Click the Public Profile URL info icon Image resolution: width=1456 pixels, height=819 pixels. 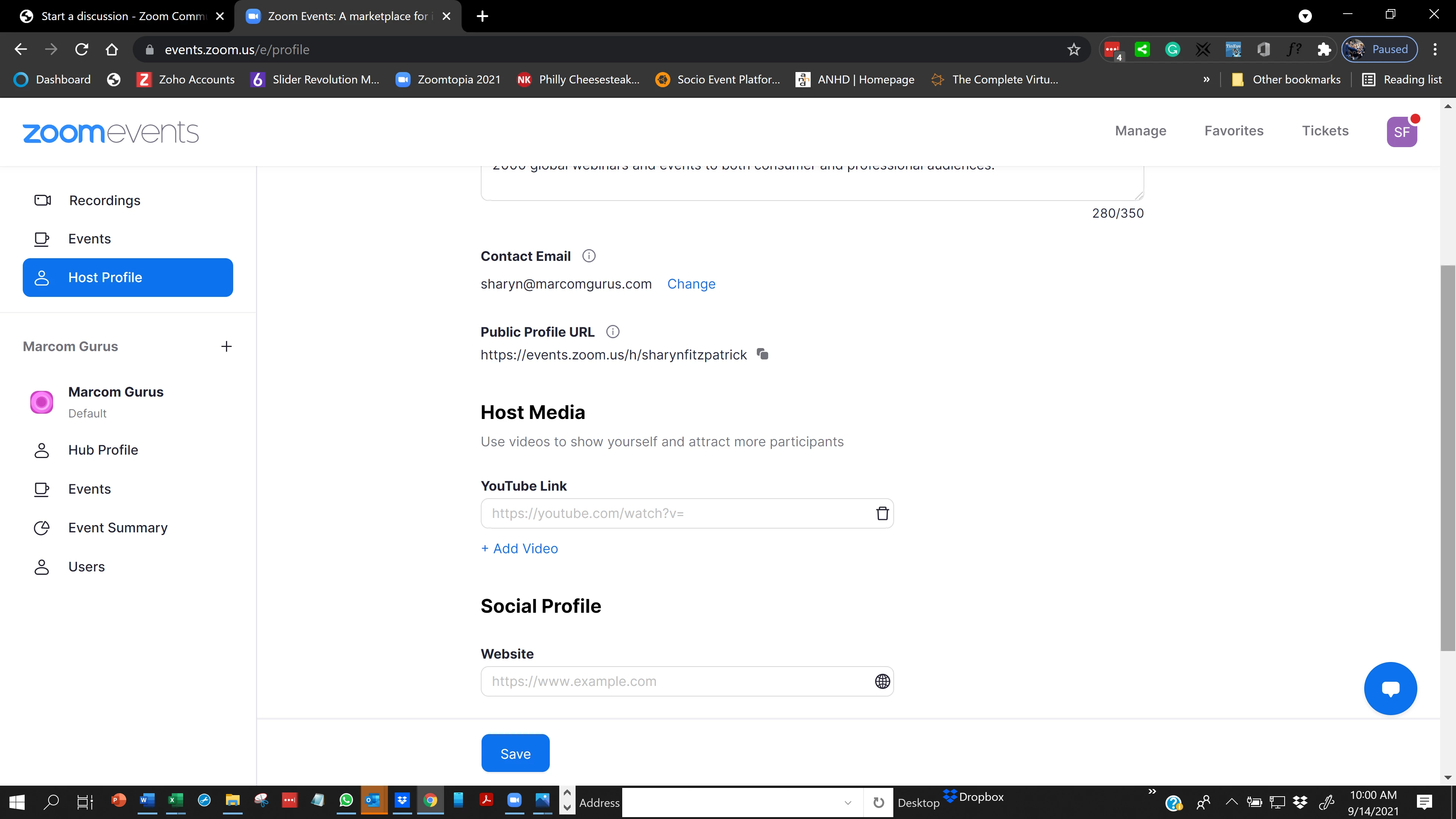(x=613, y=332)
